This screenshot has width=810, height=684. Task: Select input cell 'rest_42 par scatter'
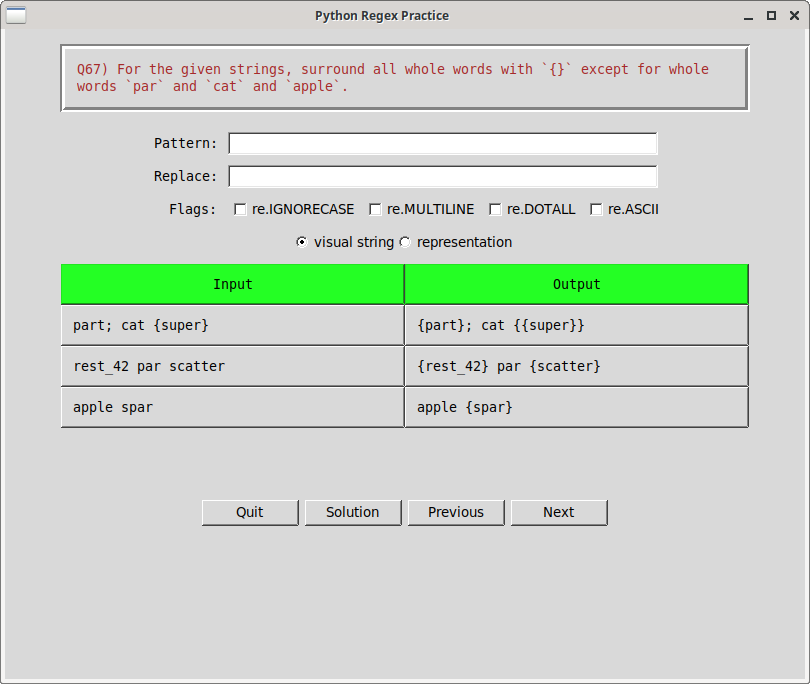click(x=232, y=366)
